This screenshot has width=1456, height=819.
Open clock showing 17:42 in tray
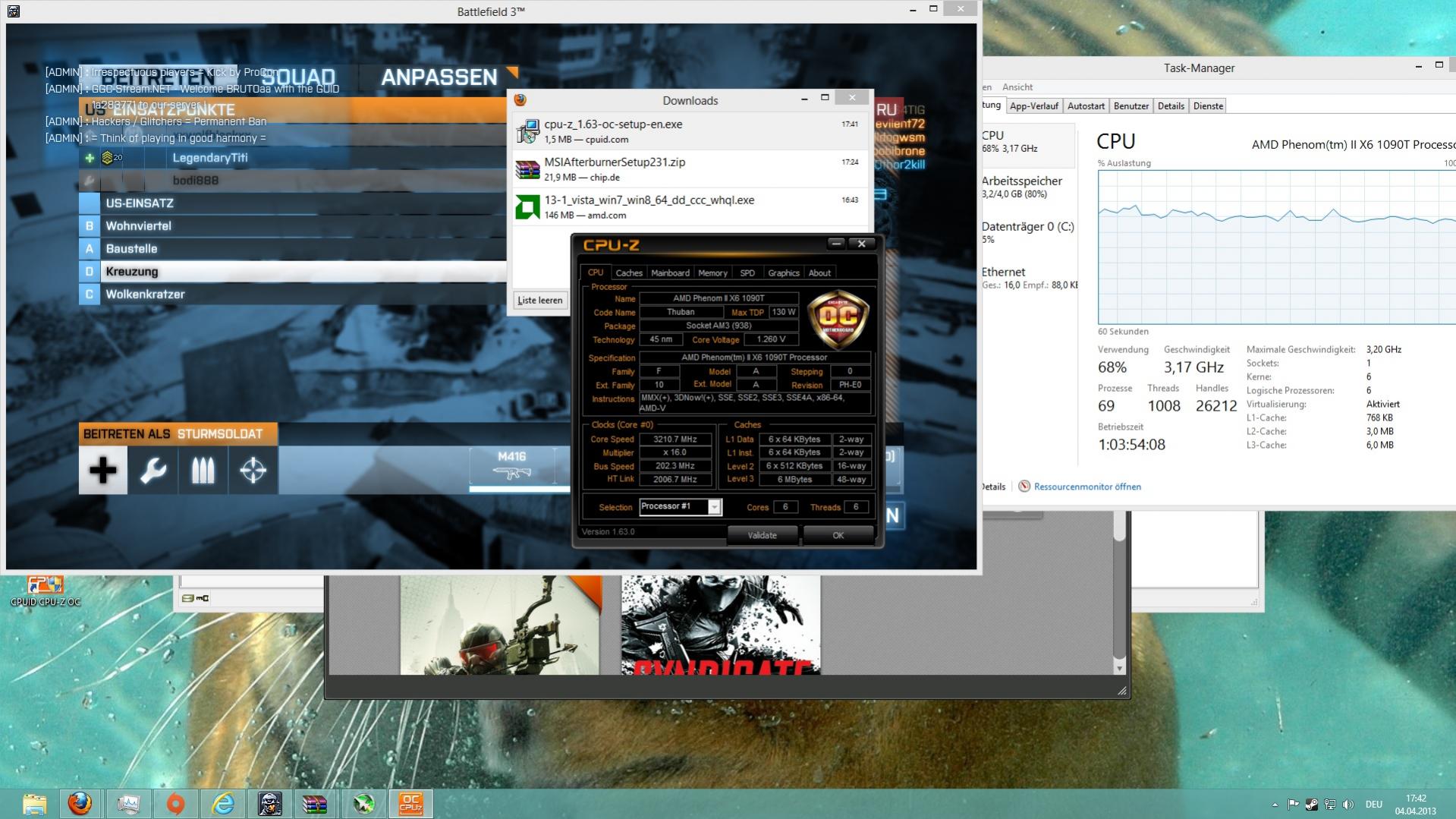(1416, 805)
